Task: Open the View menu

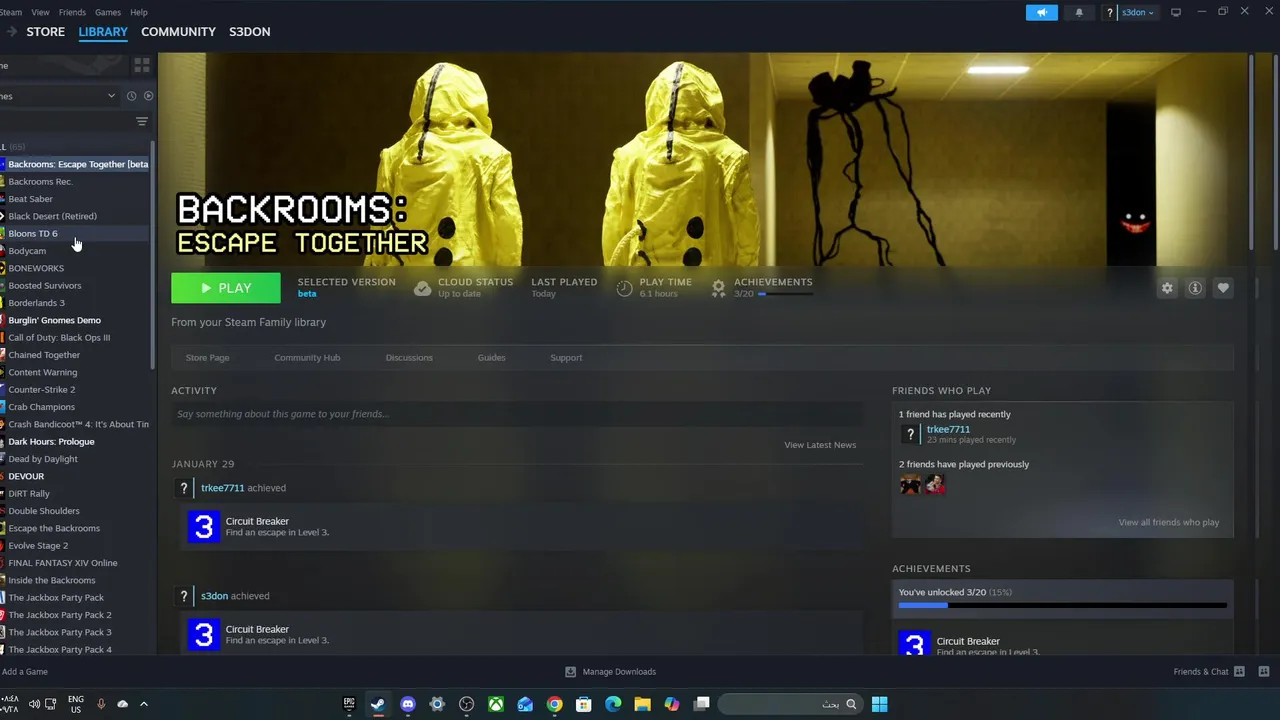Action: point(41,12)
